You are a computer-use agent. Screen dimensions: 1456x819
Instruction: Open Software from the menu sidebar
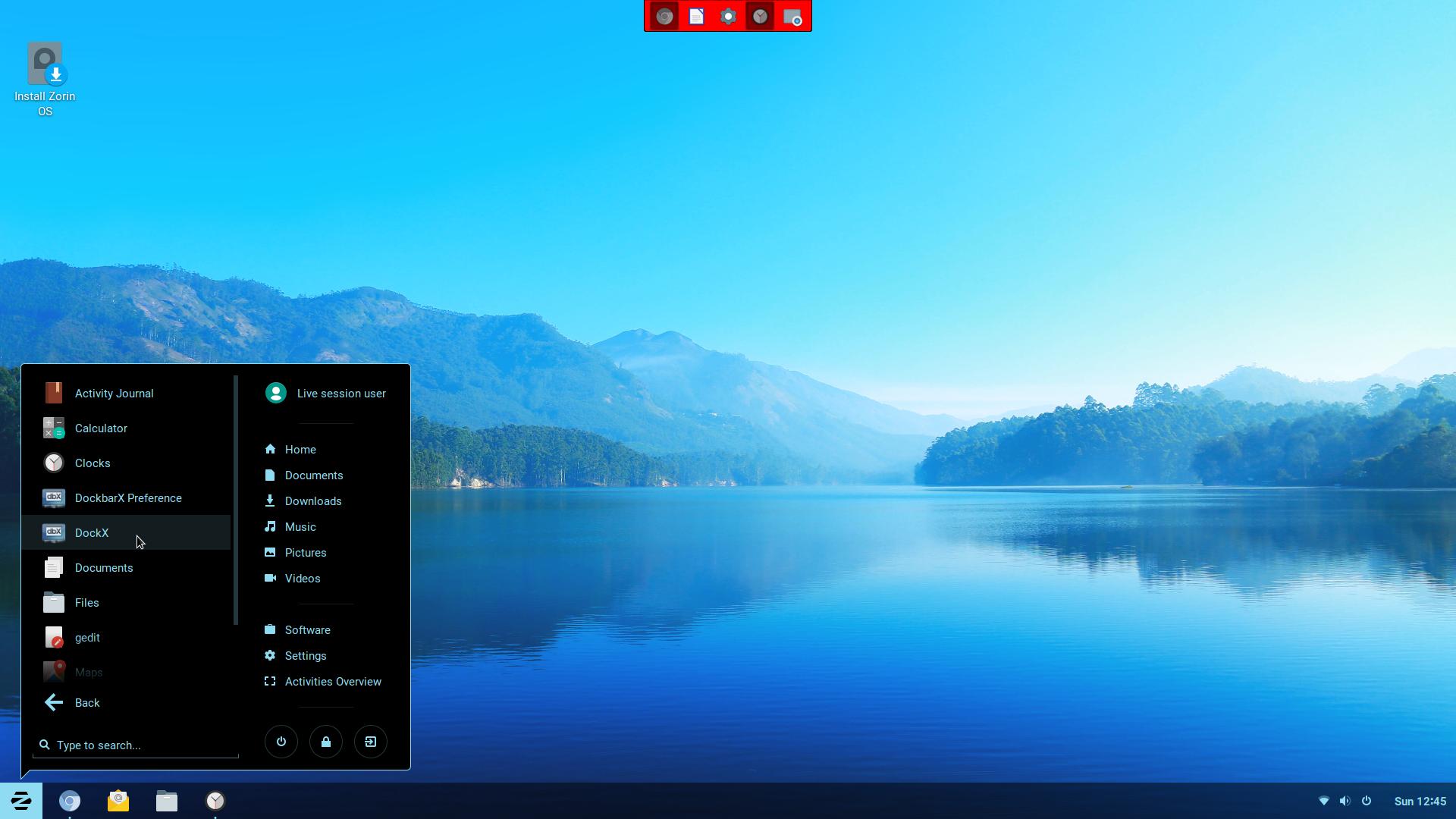(x=306, y=630)
